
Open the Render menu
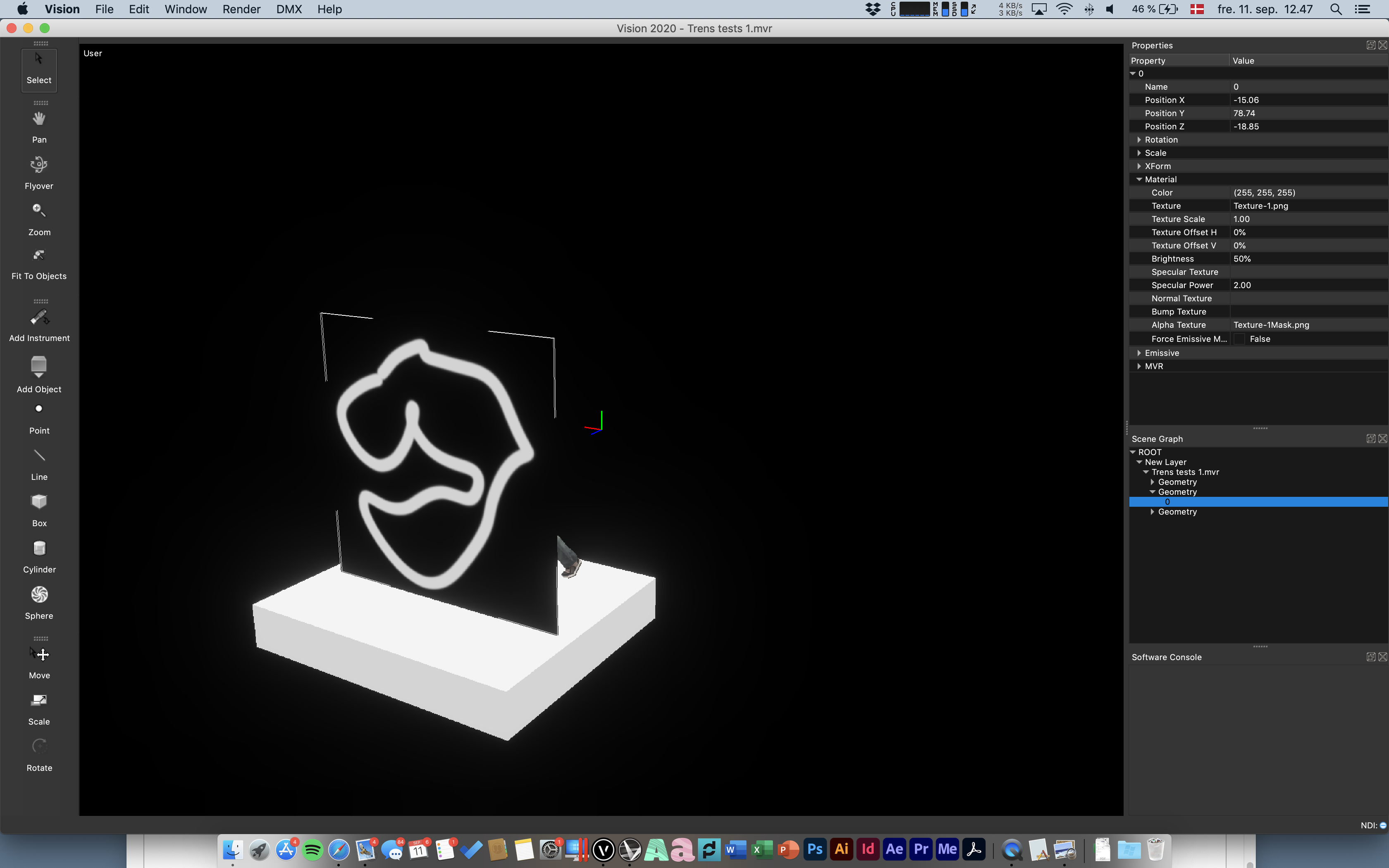[x=241, y=9]
